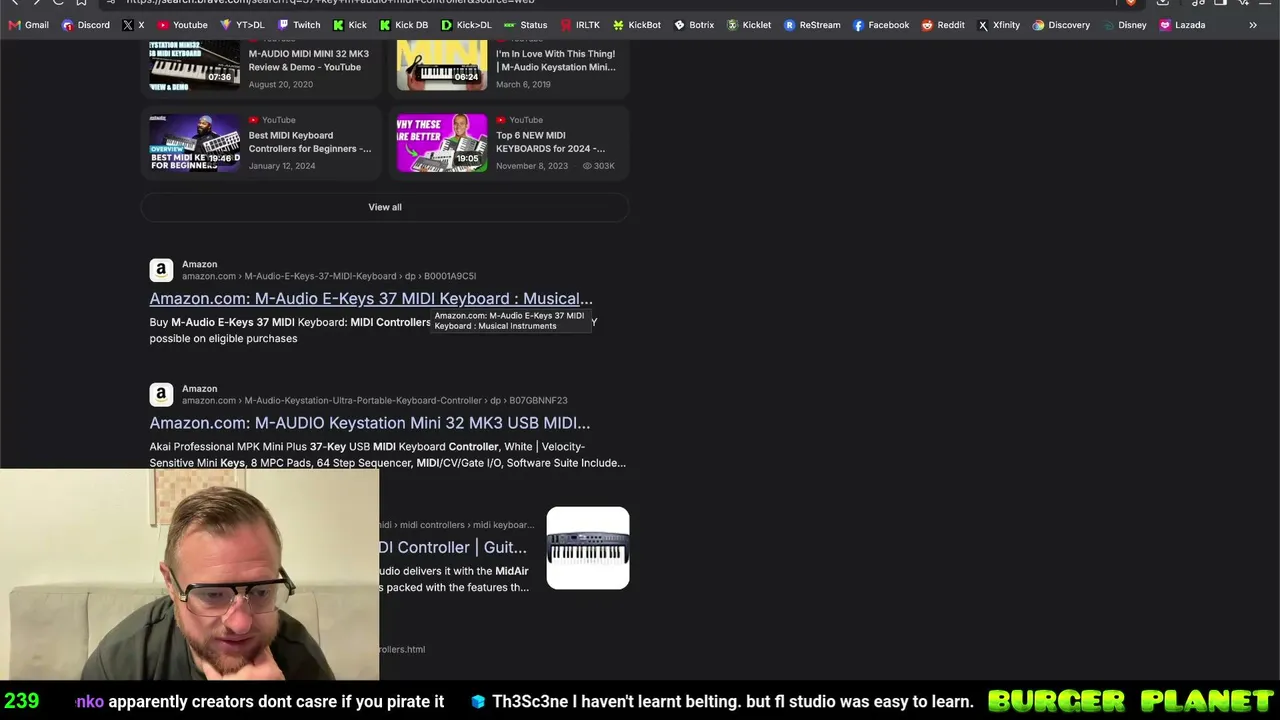1280x720 pixels.
Task: Click the 'August 20, 2020' video date
Action: (281, 84)
